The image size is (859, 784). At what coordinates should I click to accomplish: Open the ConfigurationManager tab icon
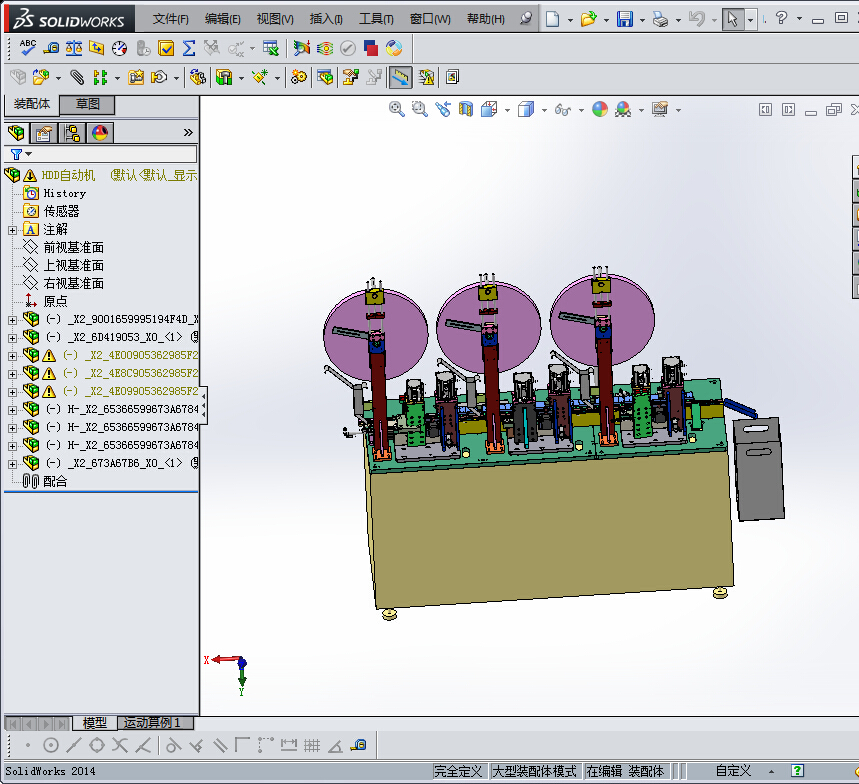(72, 132)
